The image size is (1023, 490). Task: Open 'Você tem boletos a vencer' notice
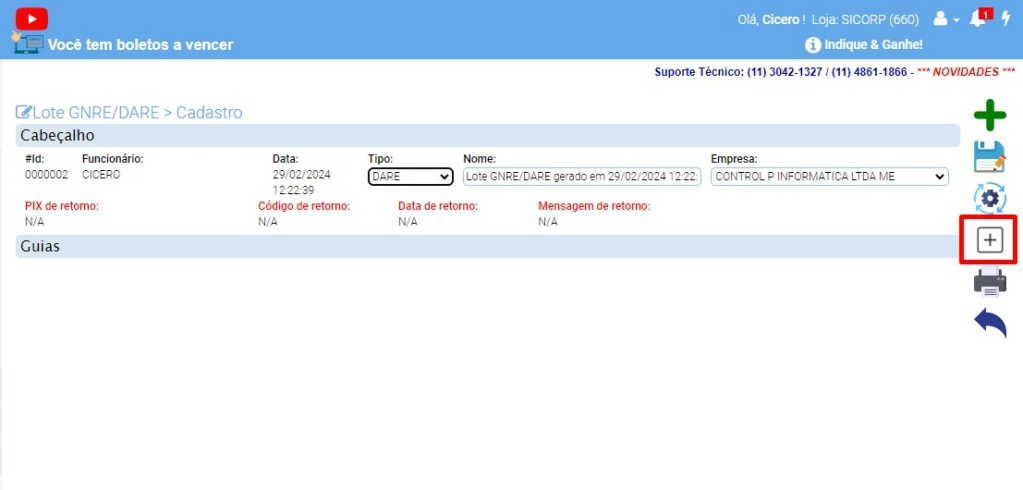(140, 45)
